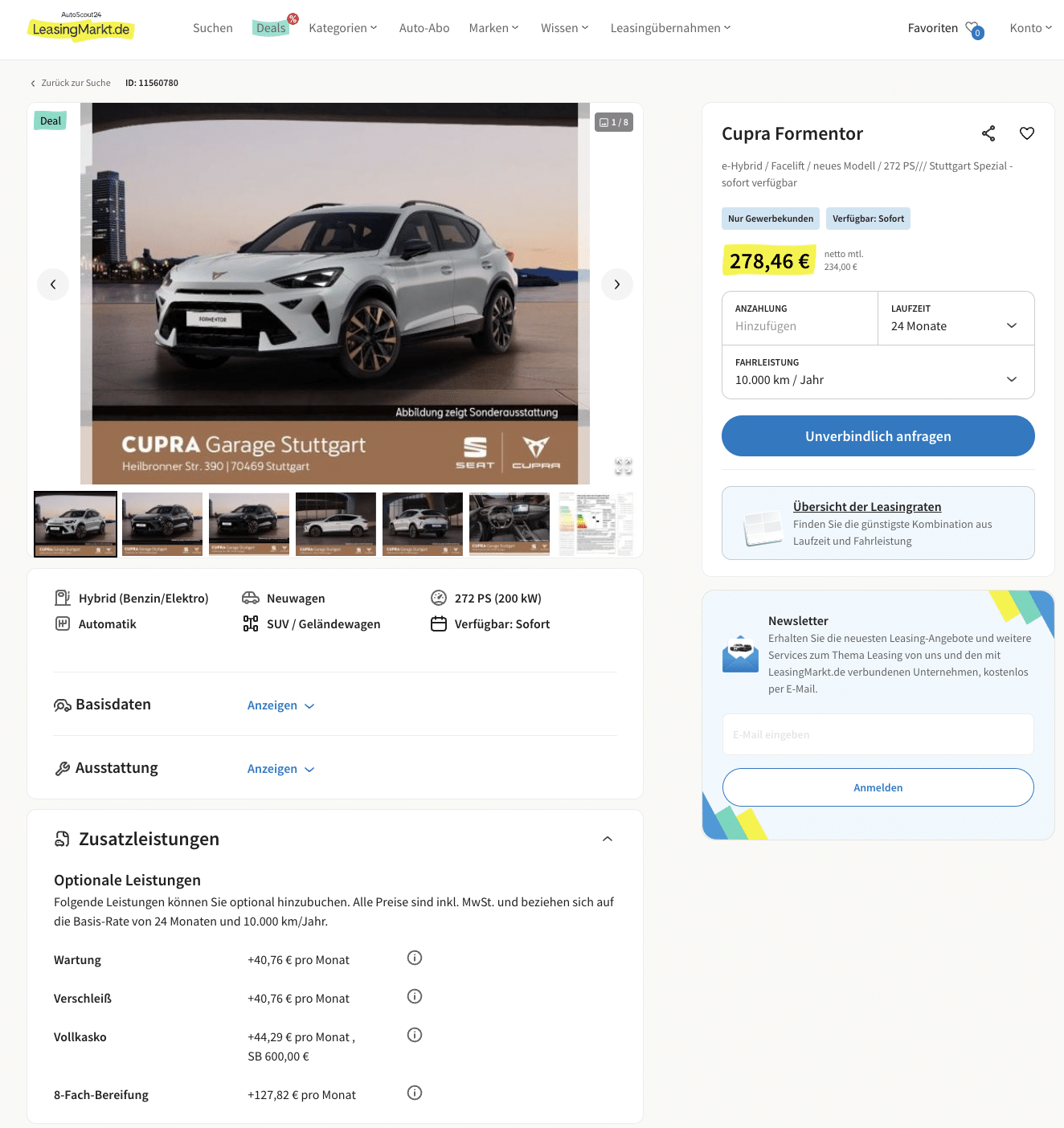Open Auto-Abo navigation item
Viewport: 1064px width, 1128px height.
coord(424,28)
